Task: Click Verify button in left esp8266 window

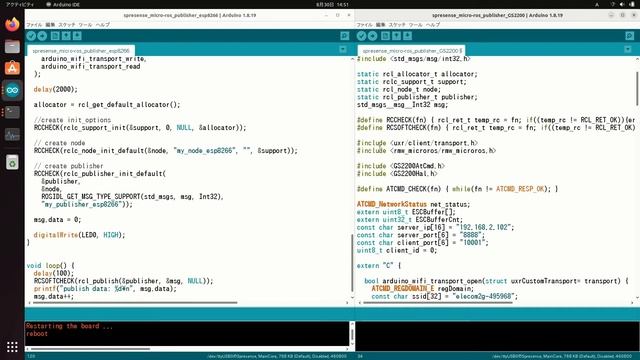Action: pos(31,36)
